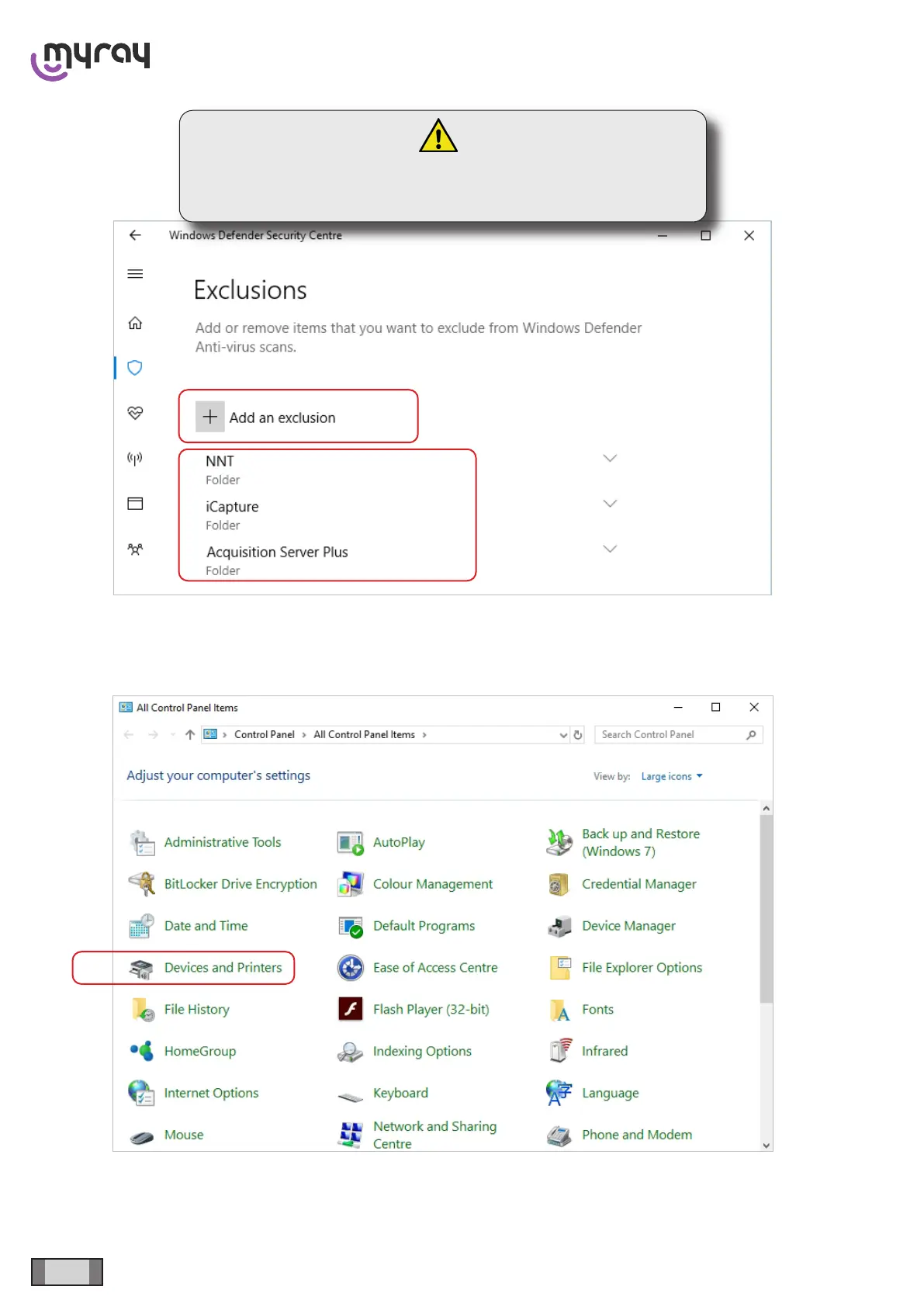This screenshot has height=1307, width=924.
Task: Click the Indexing Options link
Action: [422, 1051]
